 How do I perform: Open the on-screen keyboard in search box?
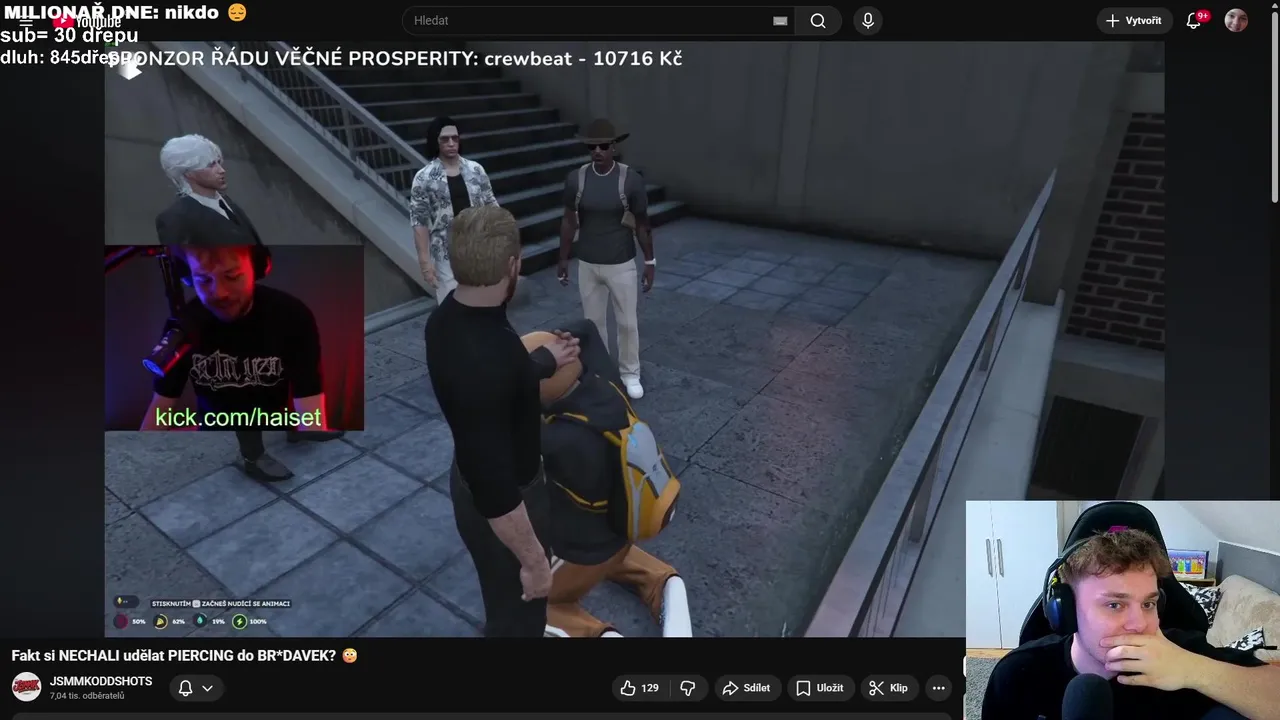click(x=780, y=21)
